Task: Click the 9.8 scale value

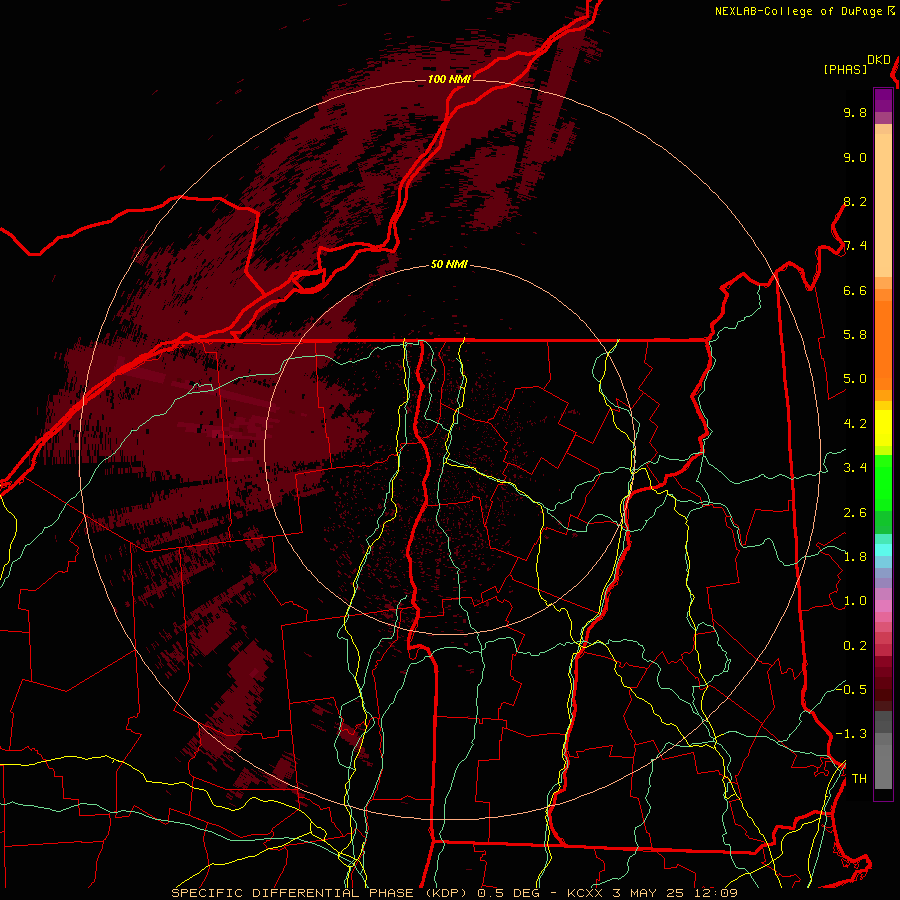Action: (x=855, y=113)
